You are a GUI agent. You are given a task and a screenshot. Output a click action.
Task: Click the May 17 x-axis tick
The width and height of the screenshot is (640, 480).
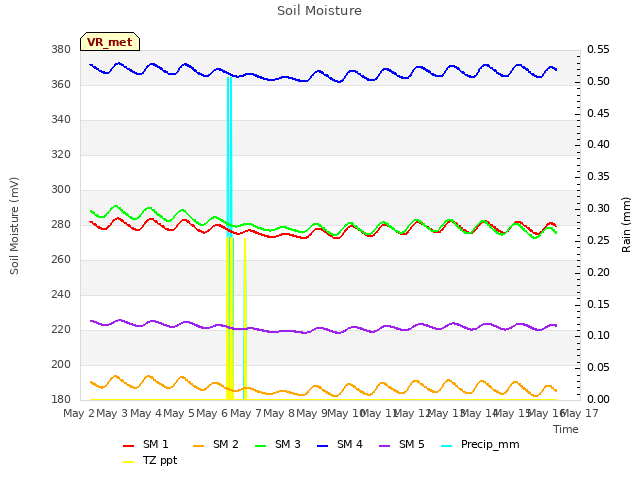pyautogui.click(x=580, y=413)
